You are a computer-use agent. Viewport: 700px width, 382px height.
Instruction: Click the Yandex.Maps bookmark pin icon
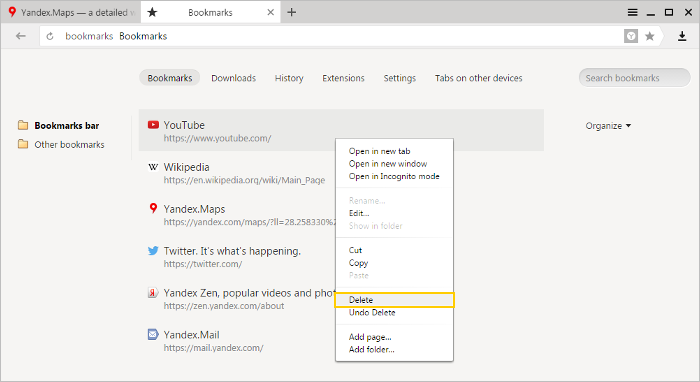tap(153, 208)
